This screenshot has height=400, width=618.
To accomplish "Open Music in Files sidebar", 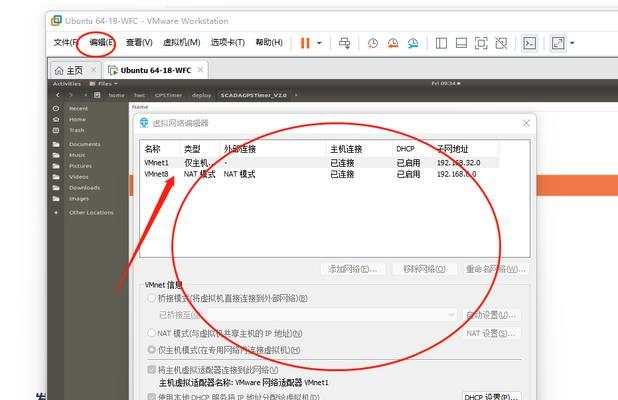I will pos(77,155).
